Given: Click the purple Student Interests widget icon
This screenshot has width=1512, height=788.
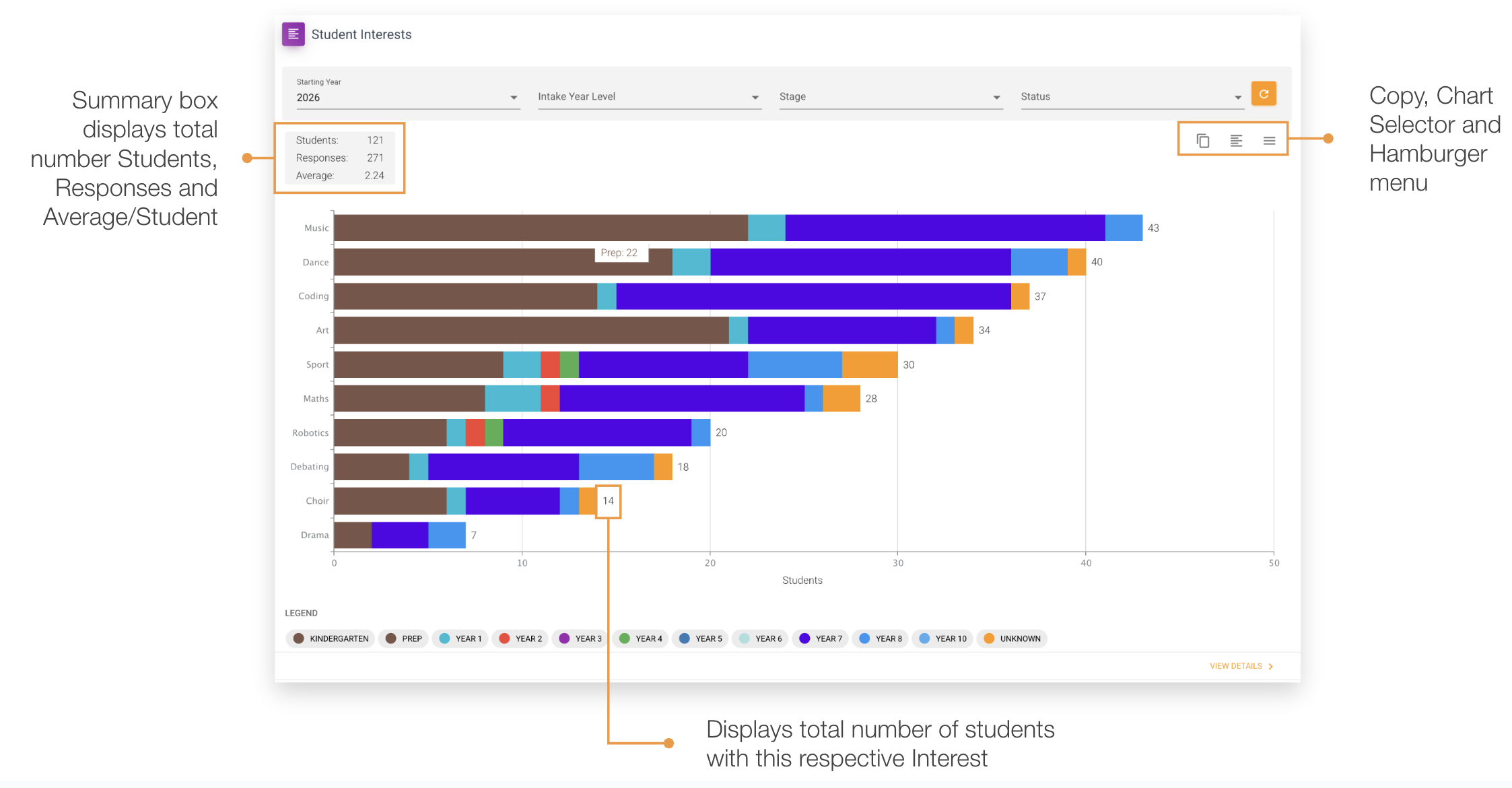Looking at the screenshot, I should coord(293,34).
